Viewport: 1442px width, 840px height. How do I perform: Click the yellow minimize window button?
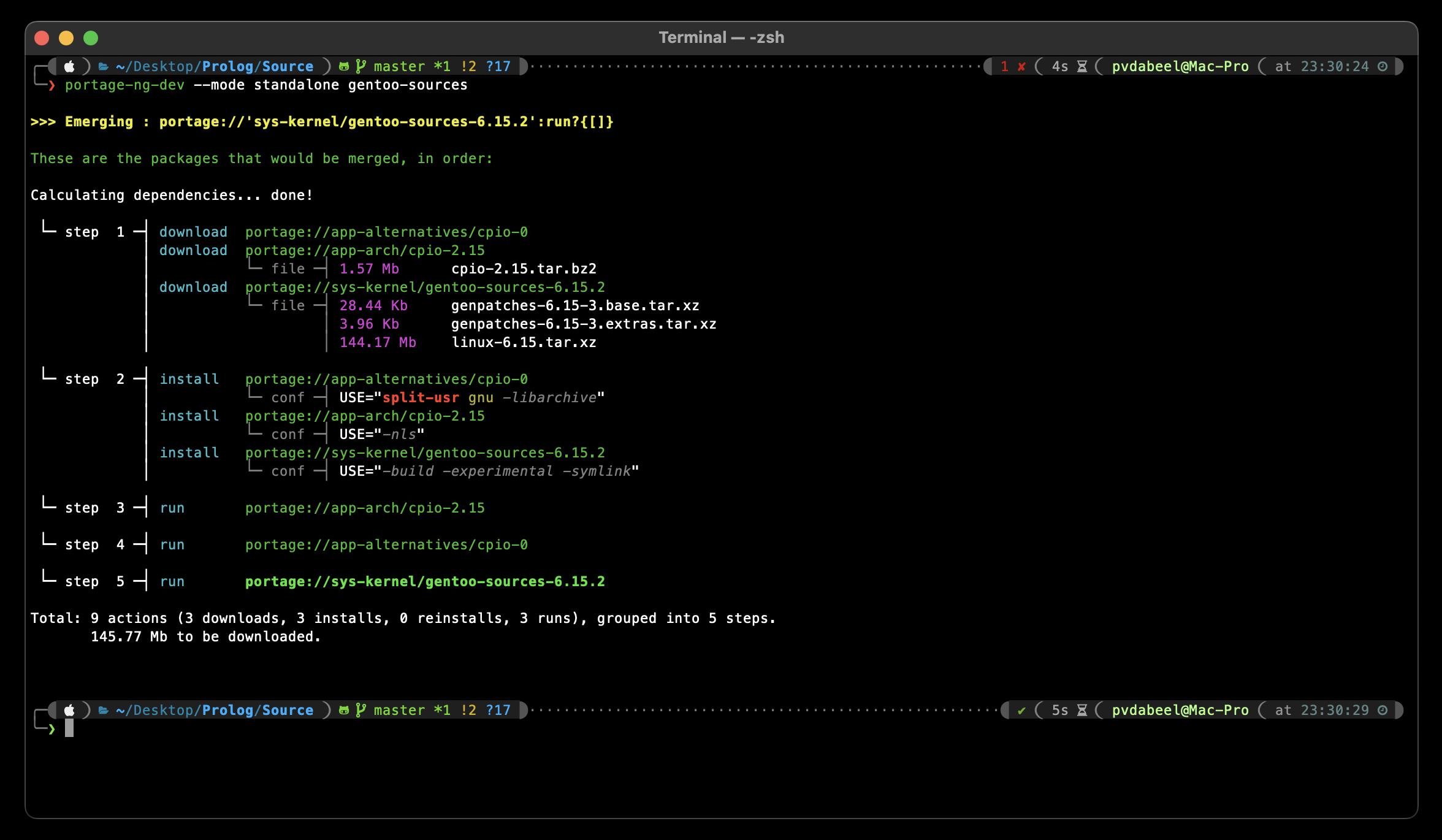66,38
